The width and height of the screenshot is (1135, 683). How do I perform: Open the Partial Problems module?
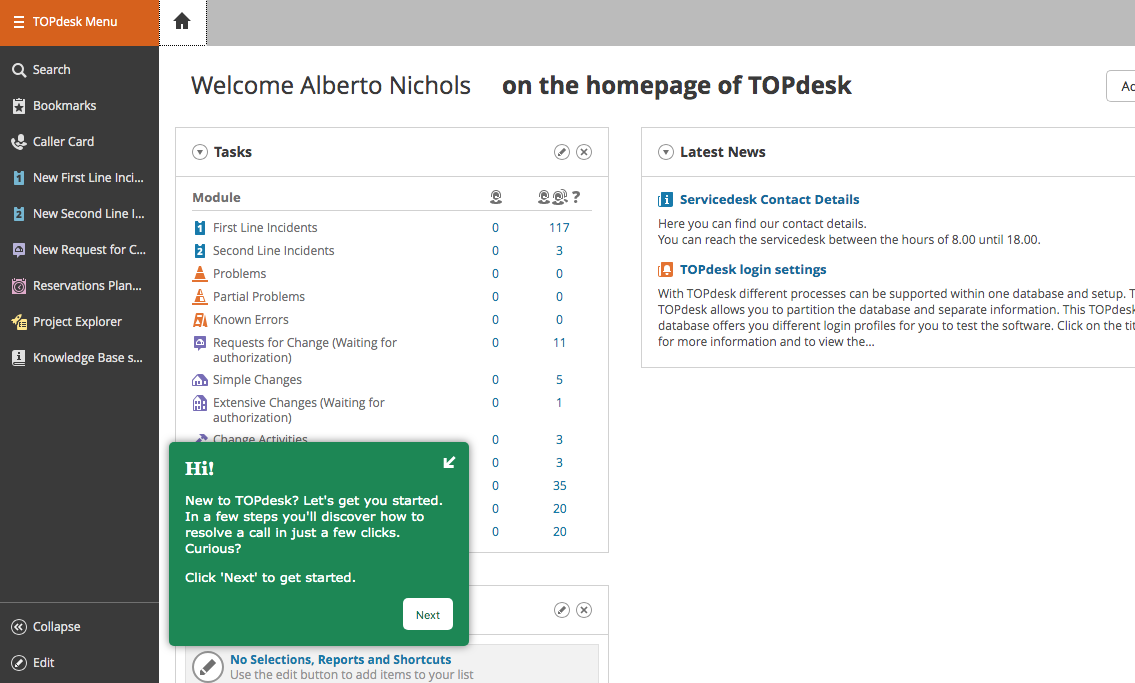(x=259, y=297)
